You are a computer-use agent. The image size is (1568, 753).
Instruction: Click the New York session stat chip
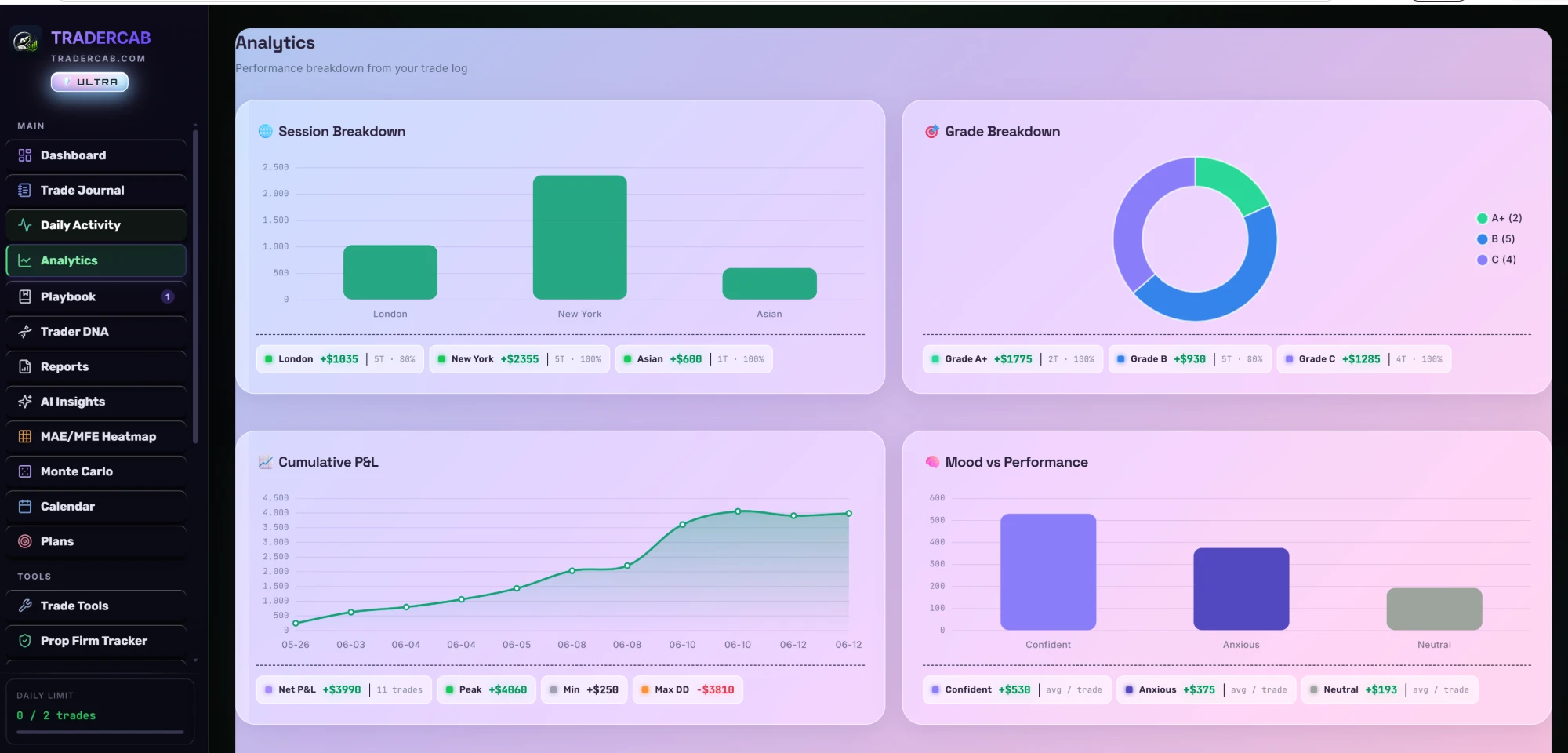pos(519,359)
